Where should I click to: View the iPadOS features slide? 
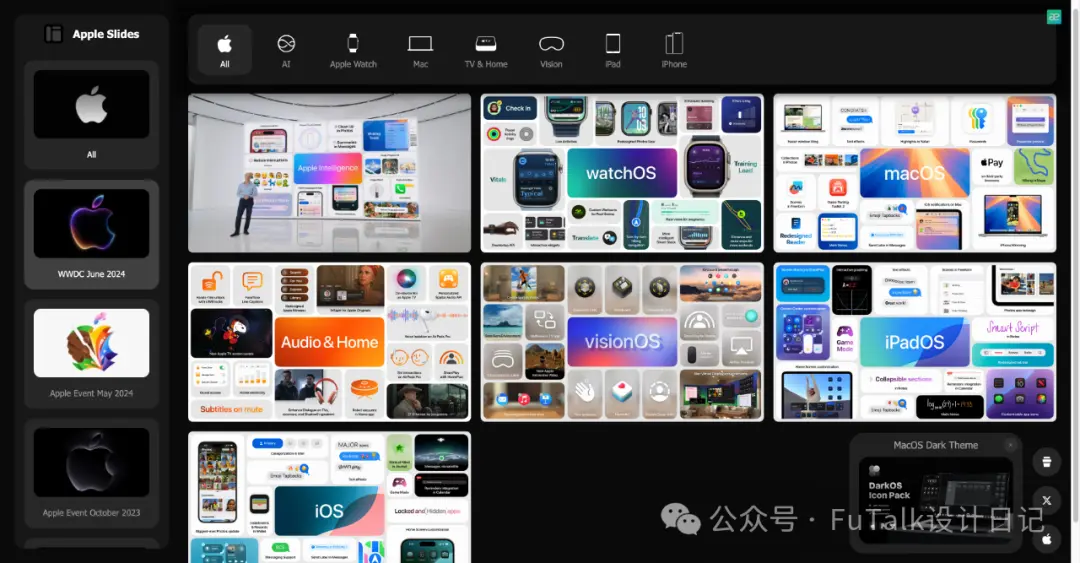click(x=915, y=342)
